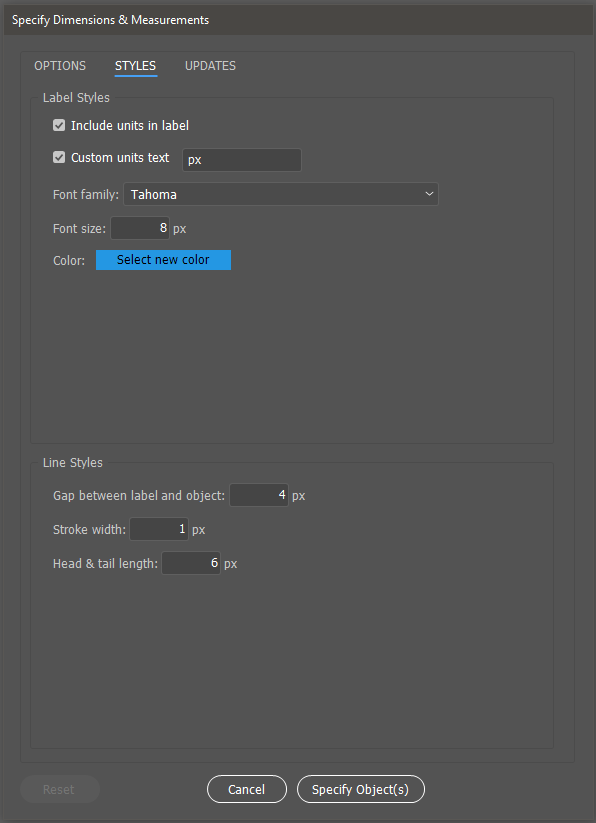This screenshot has width=596, height=823.
Task: Click the Label Styles section header
Action: [x=76, y=97]
